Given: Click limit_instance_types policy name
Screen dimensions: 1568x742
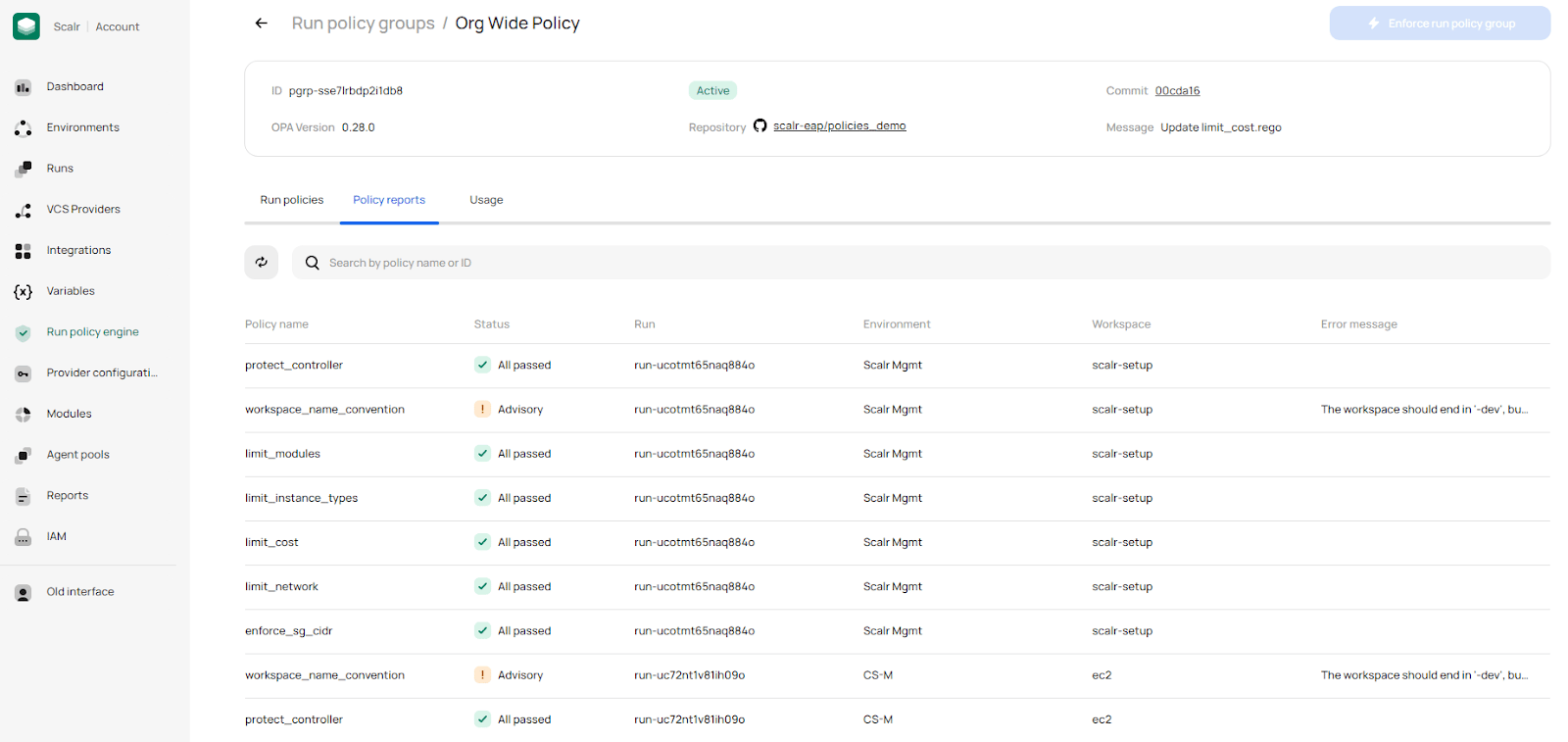Looking at the screenshot, I should (302, 499).
